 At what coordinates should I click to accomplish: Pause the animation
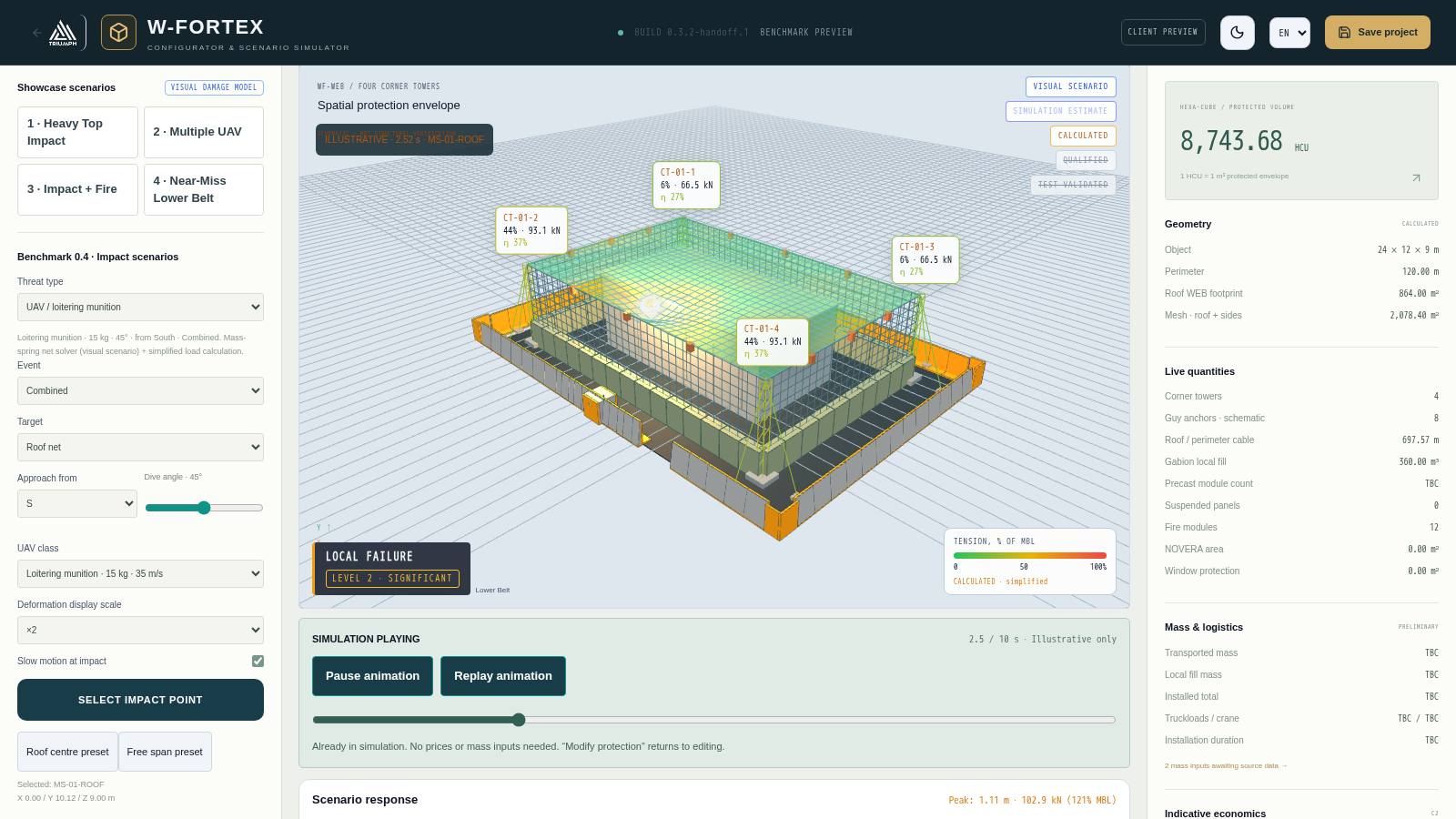pos(372,676)
